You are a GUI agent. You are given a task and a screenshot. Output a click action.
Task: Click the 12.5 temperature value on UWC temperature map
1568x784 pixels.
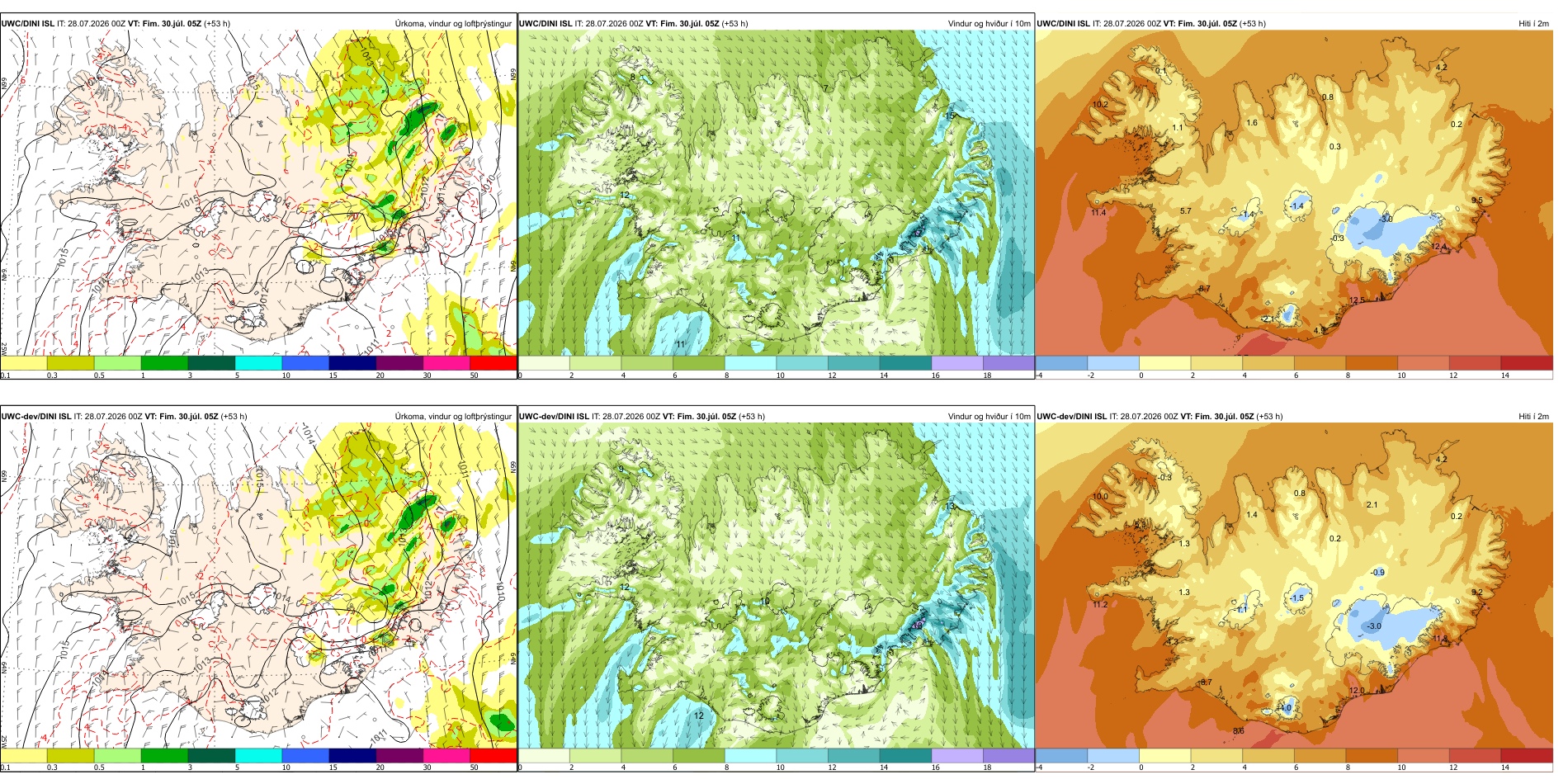point(1357,300)
